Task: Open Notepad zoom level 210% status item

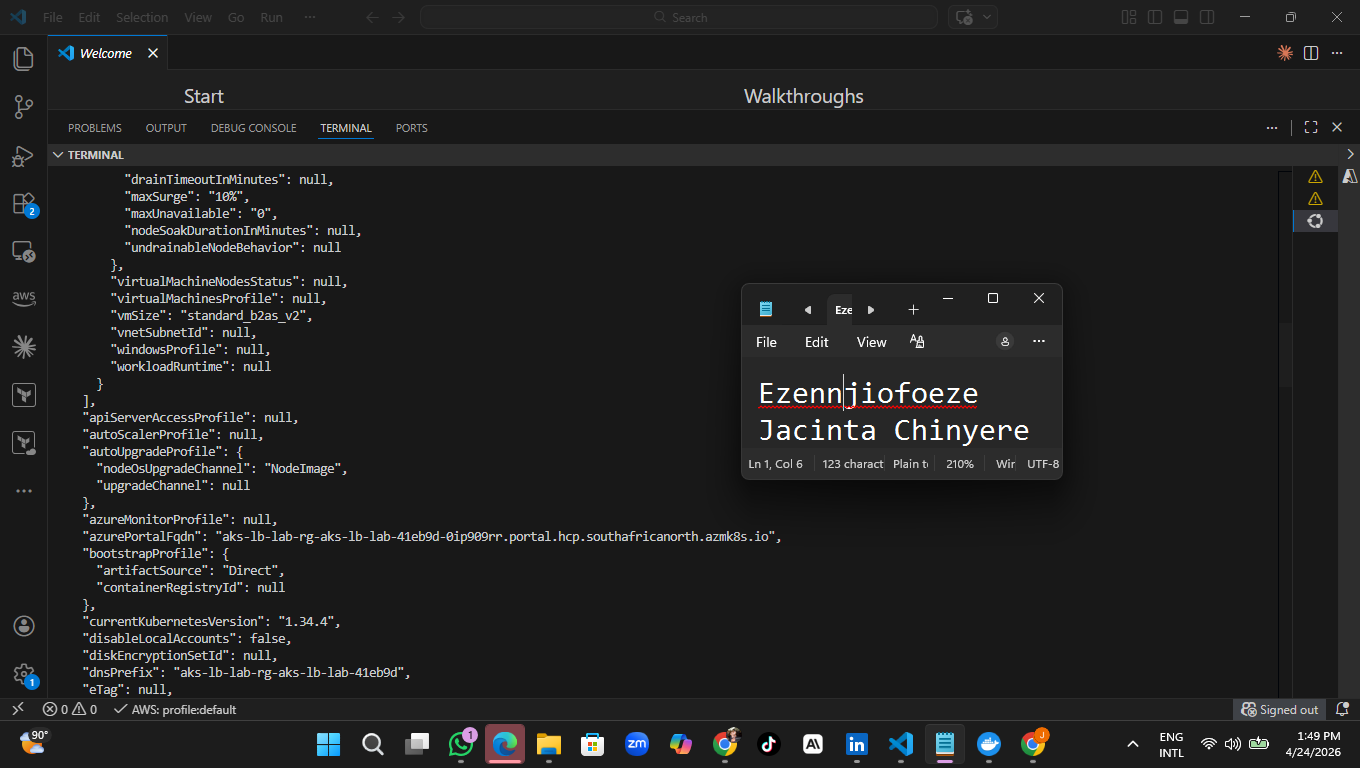Action: [960, 464]
